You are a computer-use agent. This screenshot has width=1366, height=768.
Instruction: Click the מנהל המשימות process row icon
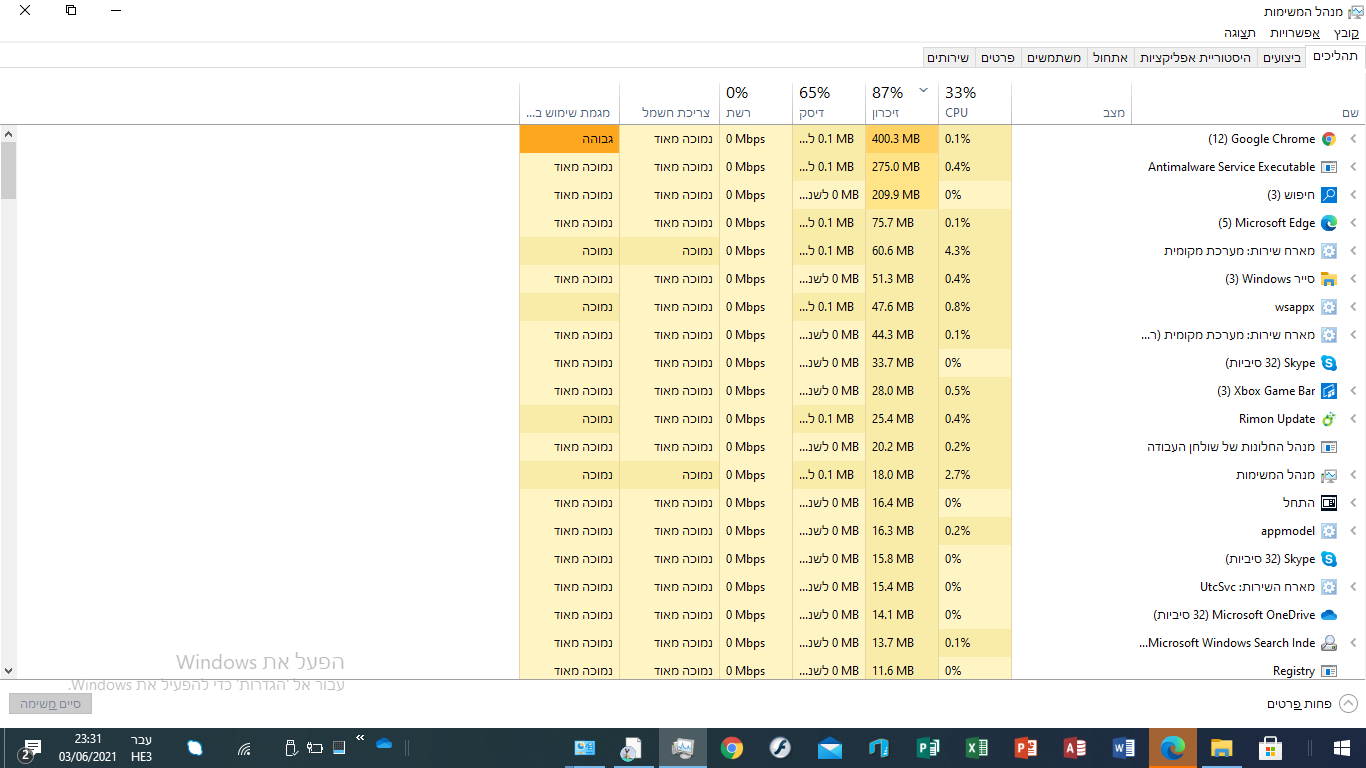1329,475
